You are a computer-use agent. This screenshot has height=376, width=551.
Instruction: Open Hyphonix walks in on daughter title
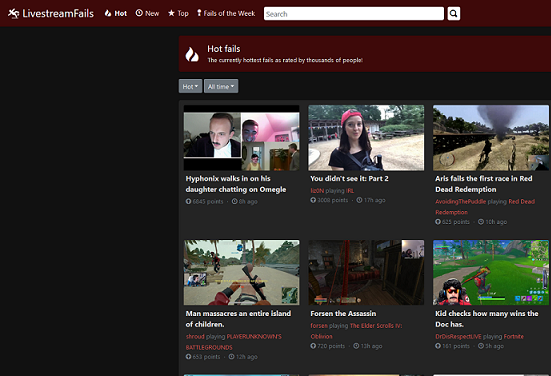236,184
